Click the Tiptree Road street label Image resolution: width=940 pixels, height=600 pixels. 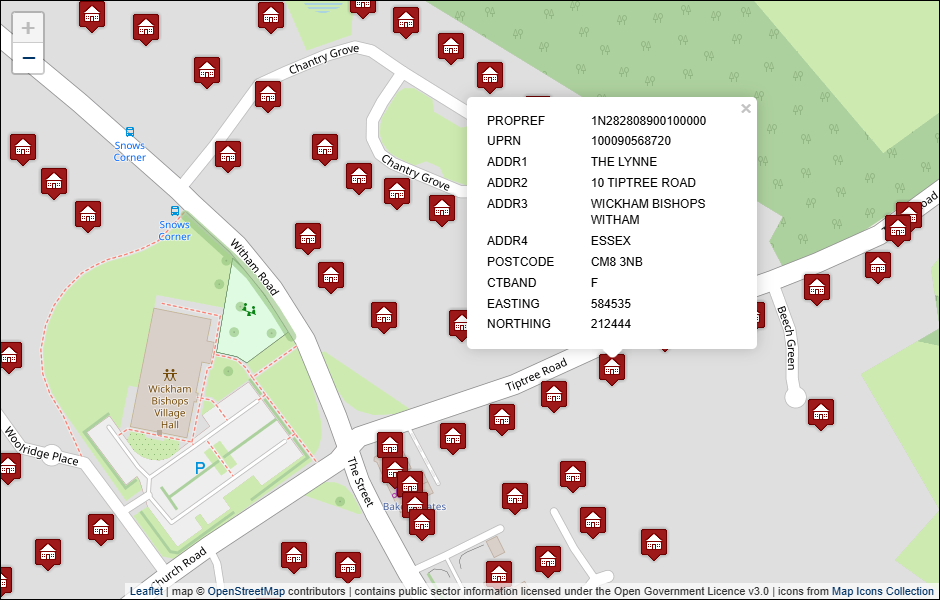[x=536, y=375]
